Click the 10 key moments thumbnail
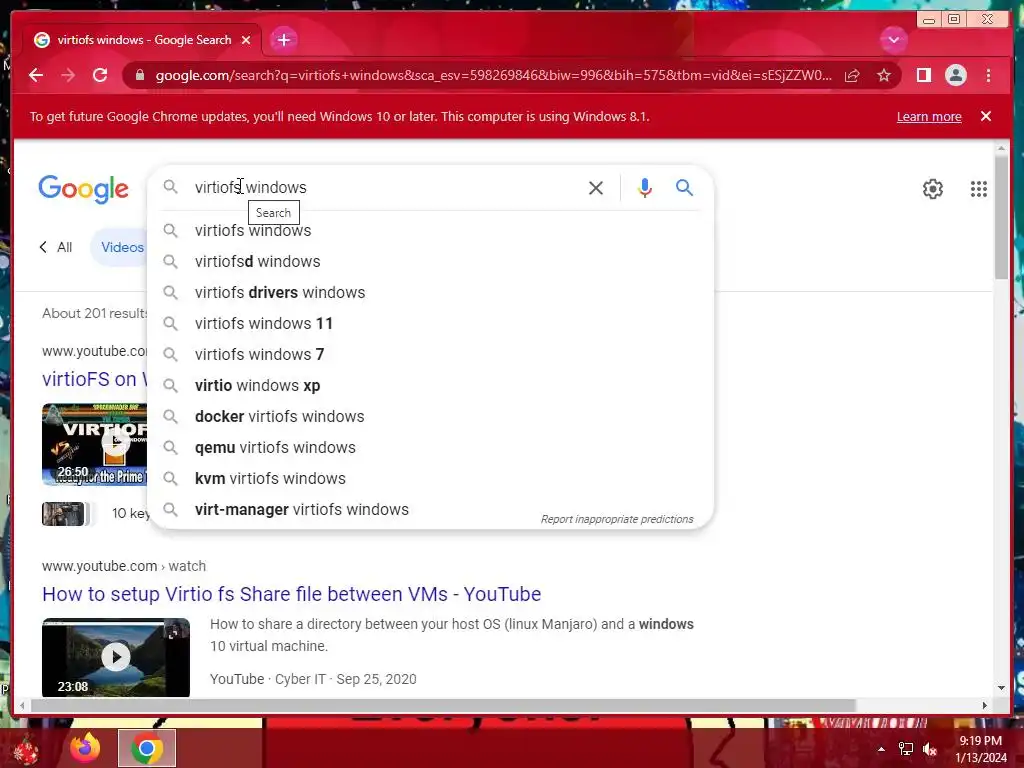 coord(63,514)
